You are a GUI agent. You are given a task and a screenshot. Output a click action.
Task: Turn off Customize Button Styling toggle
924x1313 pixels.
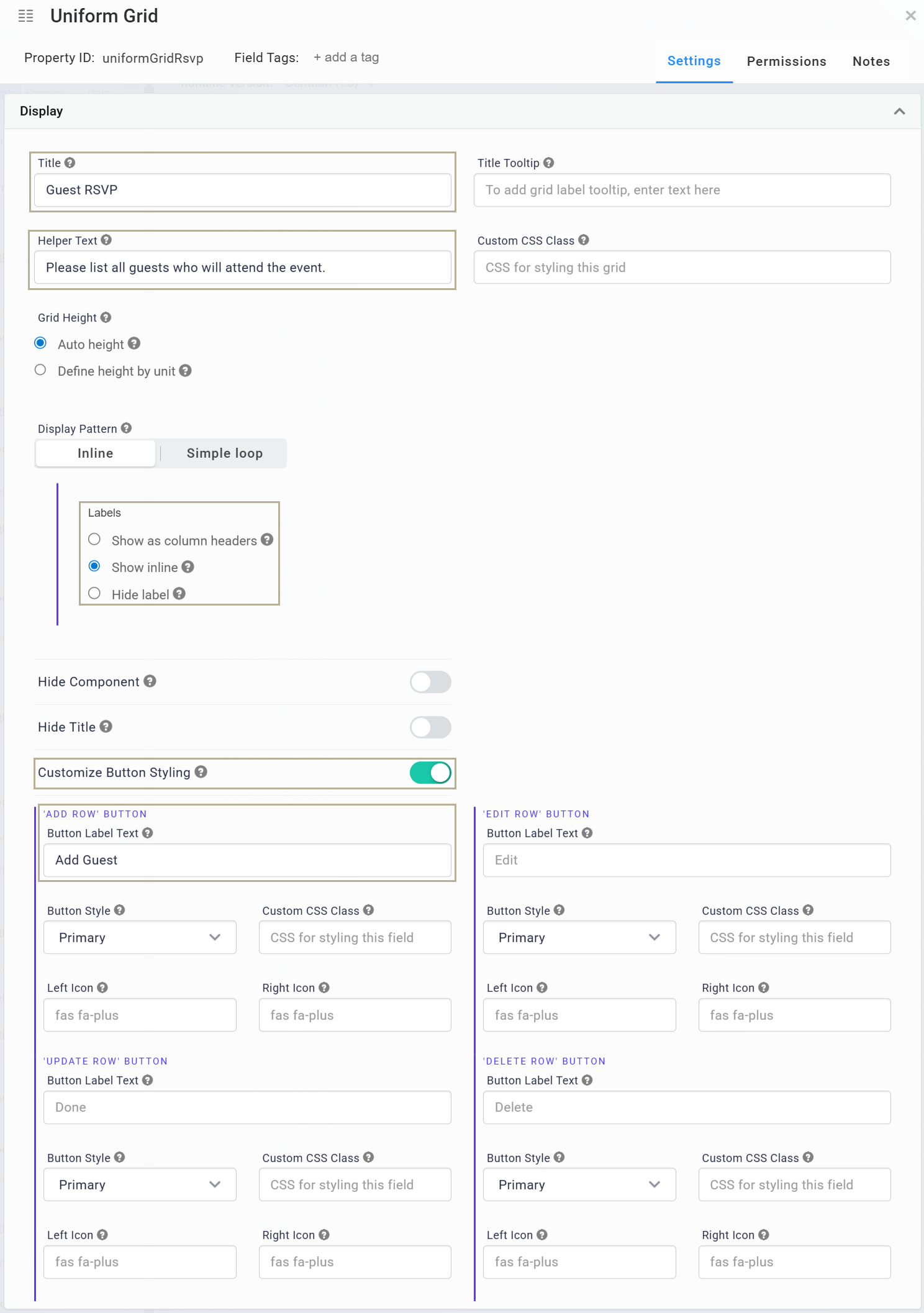pyautogui.click(x=430, y=773)
